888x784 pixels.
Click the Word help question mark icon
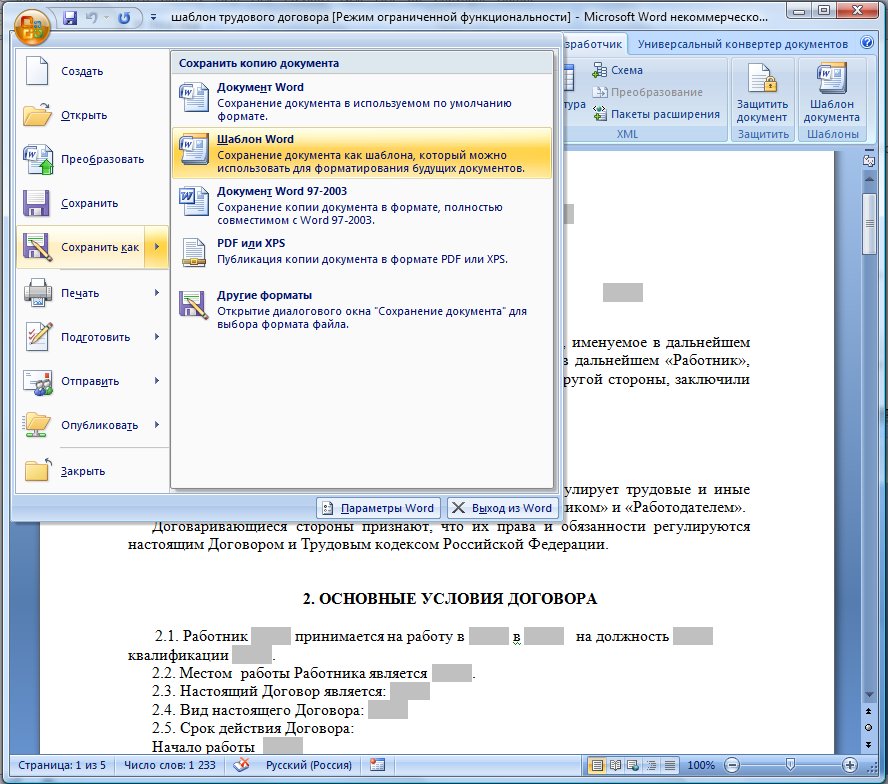point(867,42)
